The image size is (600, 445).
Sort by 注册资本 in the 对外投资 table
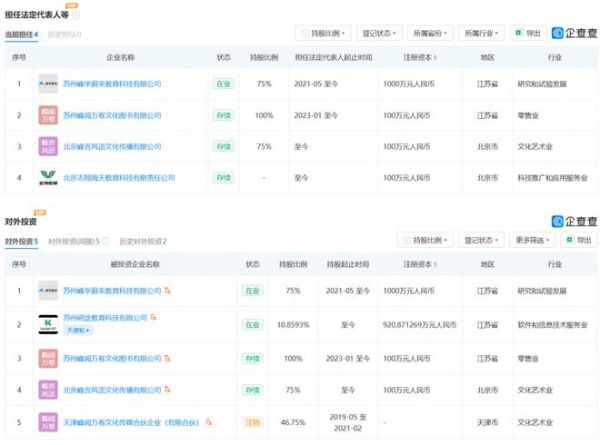pyautogui.click(x=420, y=265)
